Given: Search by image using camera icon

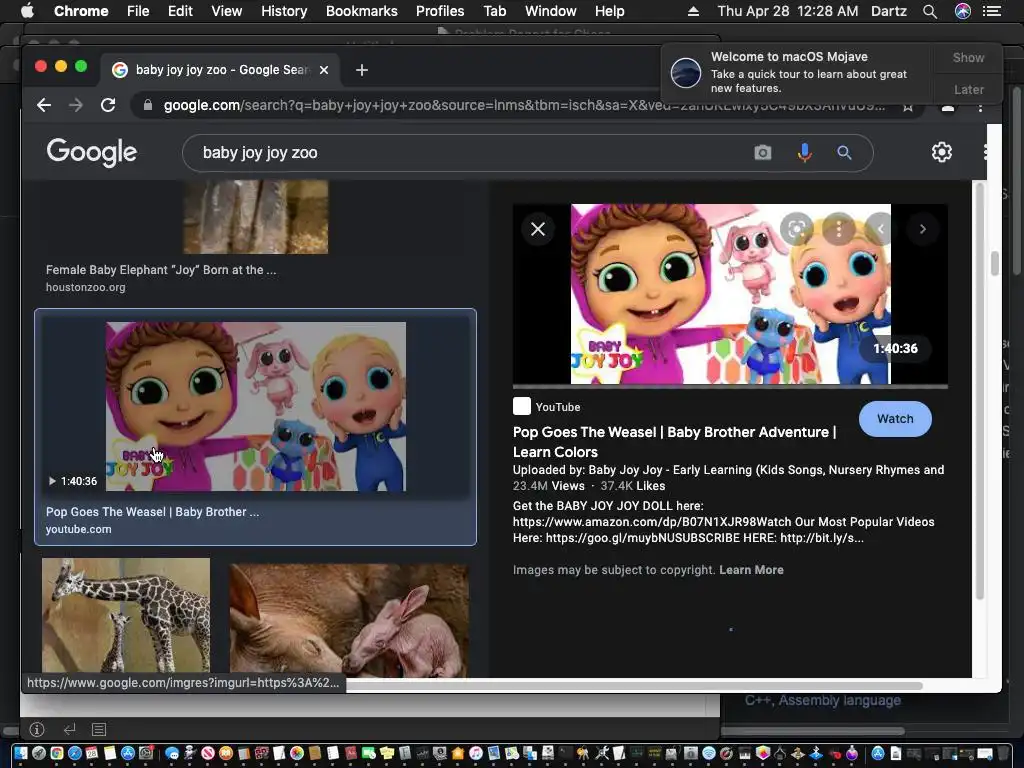Looking at the screenshot, I should 763,153.
